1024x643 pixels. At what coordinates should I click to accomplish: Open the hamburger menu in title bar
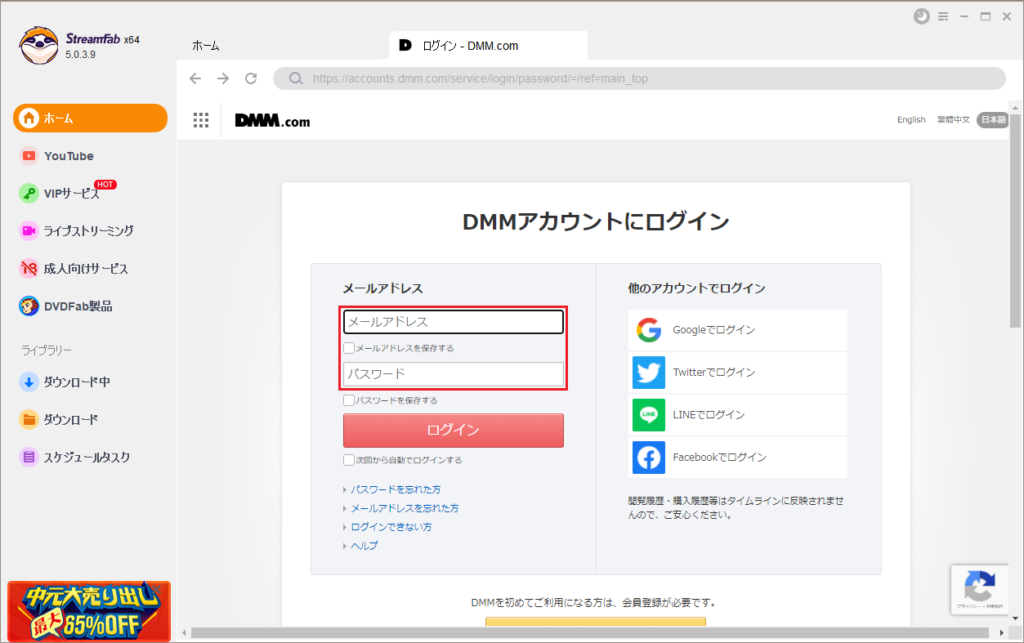pyautogui.click(x=943, y=16)
